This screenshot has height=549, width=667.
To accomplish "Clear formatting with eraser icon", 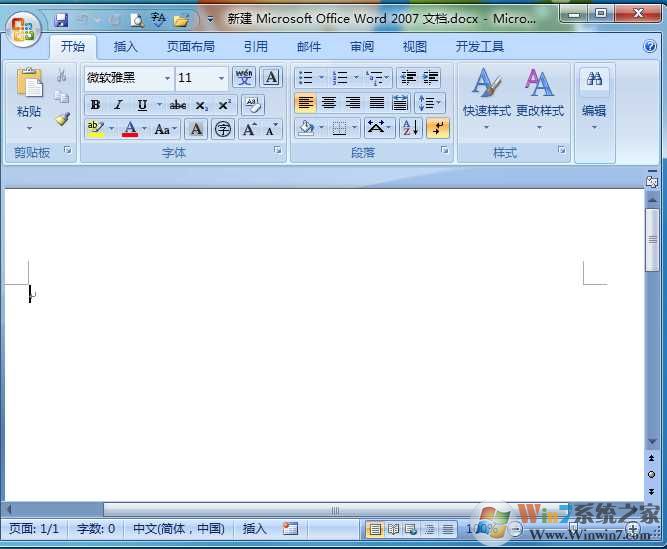I will point(253,105).
